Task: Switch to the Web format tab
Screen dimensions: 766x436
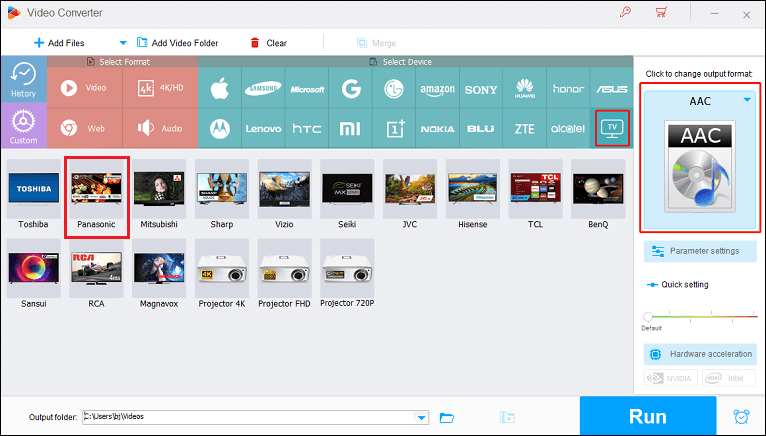Action: click(x=85, y=129)
